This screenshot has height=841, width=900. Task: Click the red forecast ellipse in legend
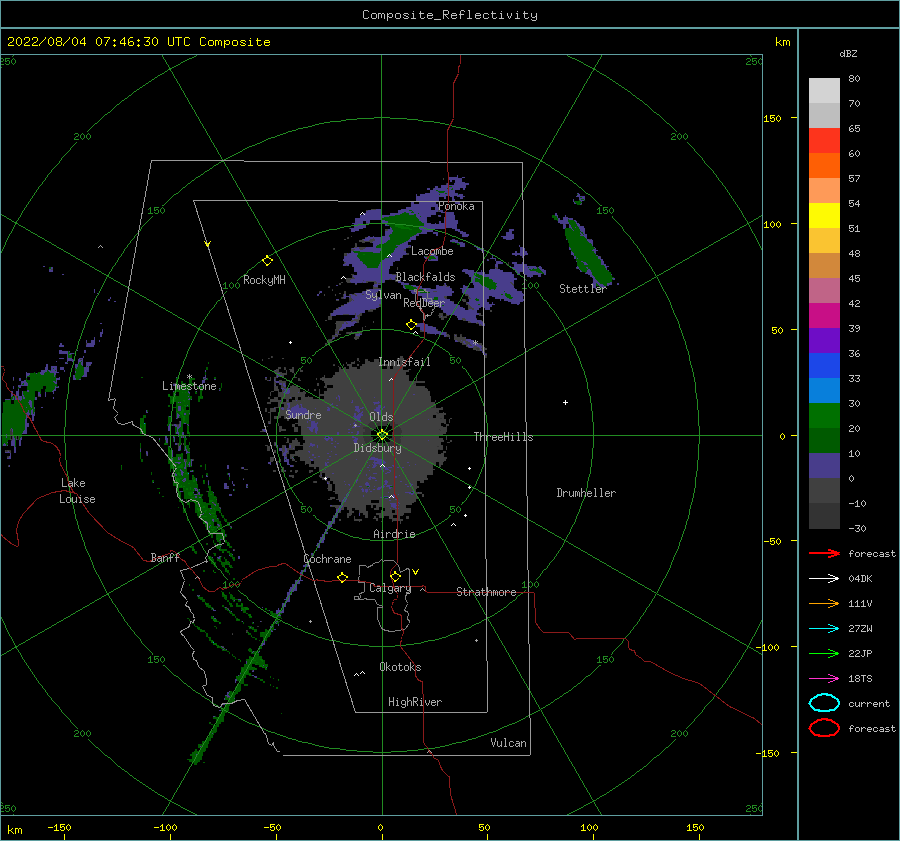pos(824,728)
